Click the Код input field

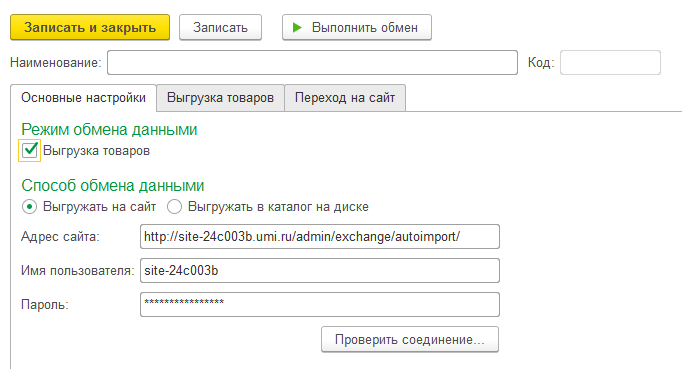point(610,63)
